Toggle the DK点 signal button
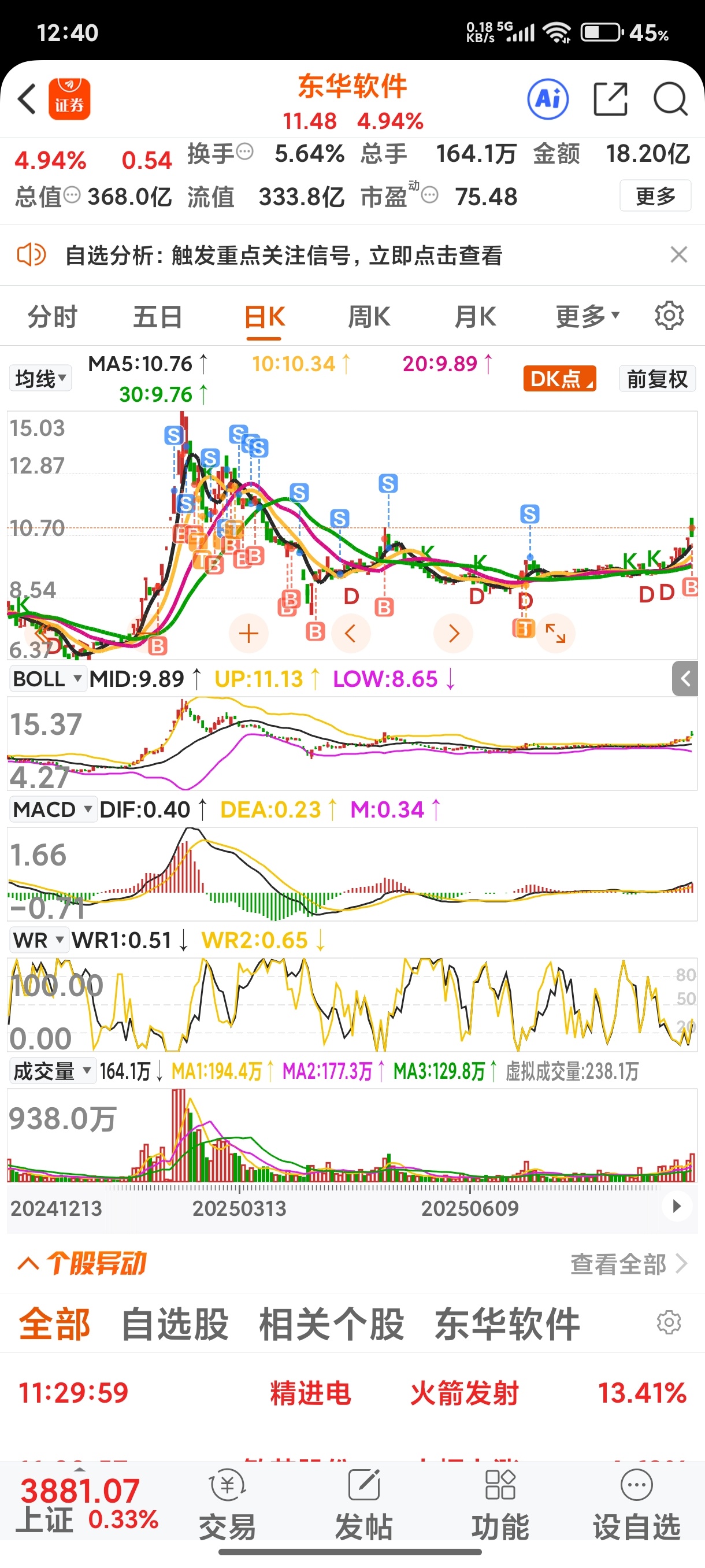 (559, 379)
